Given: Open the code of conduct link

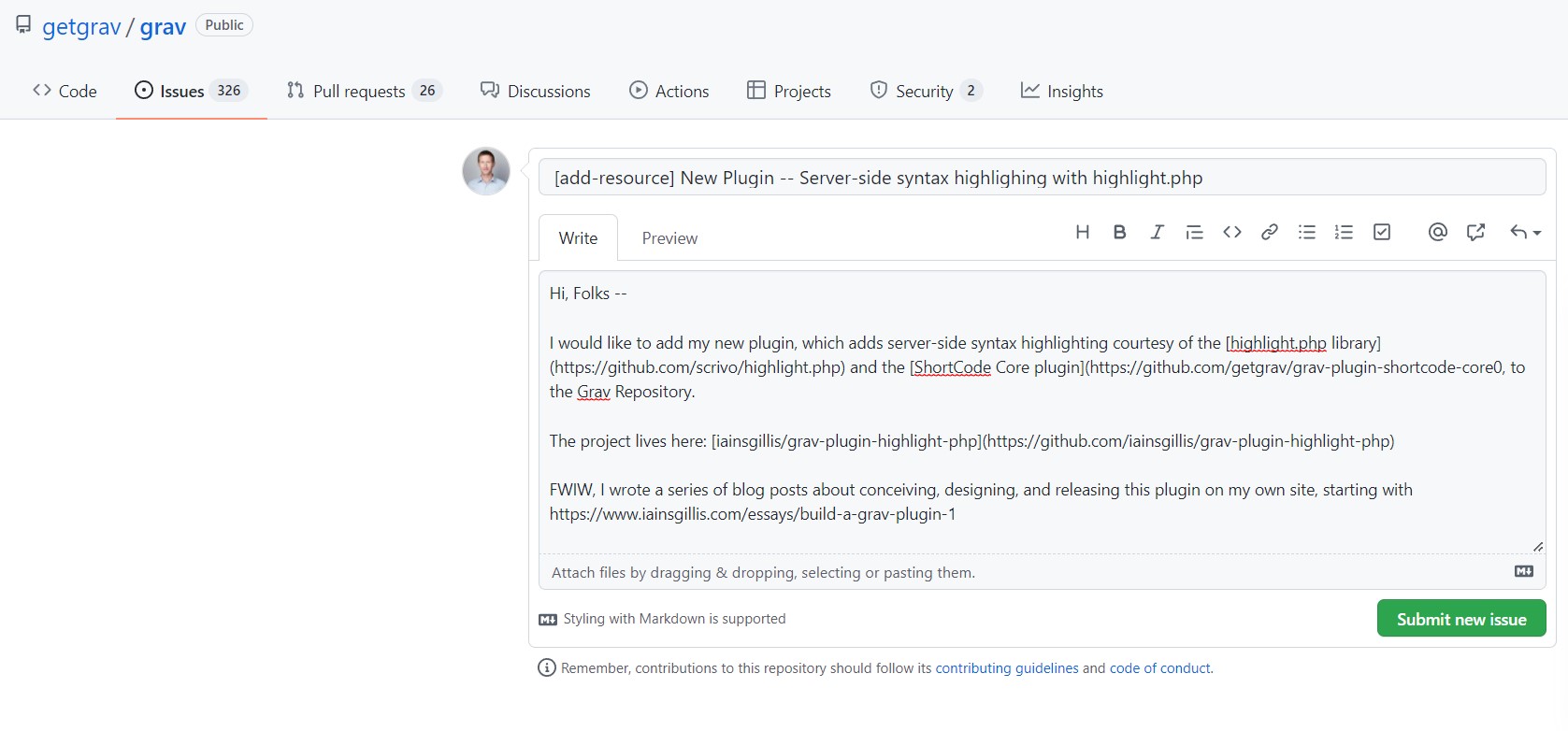Looking at the screenshot, I should pos(1159,668).
